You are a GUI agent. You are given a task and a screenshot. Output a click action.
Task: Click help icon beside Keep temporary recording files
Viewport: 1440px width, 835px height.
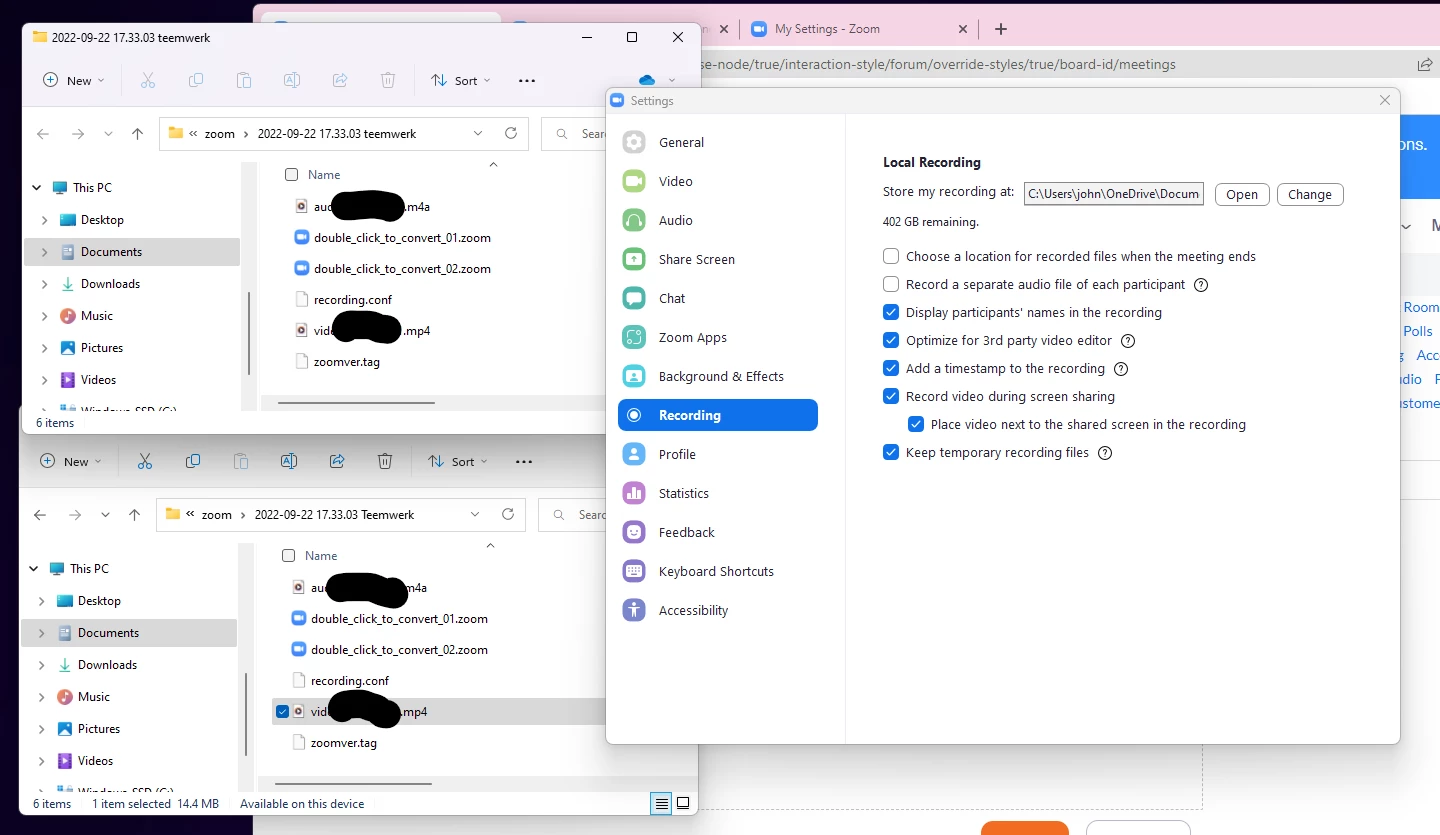(1105, 452)
